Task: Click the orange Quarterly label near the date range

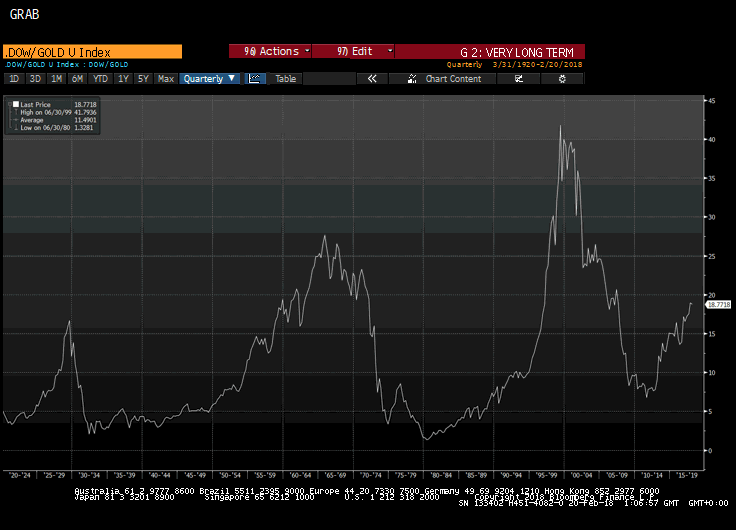Action: [x=464, y=65]
